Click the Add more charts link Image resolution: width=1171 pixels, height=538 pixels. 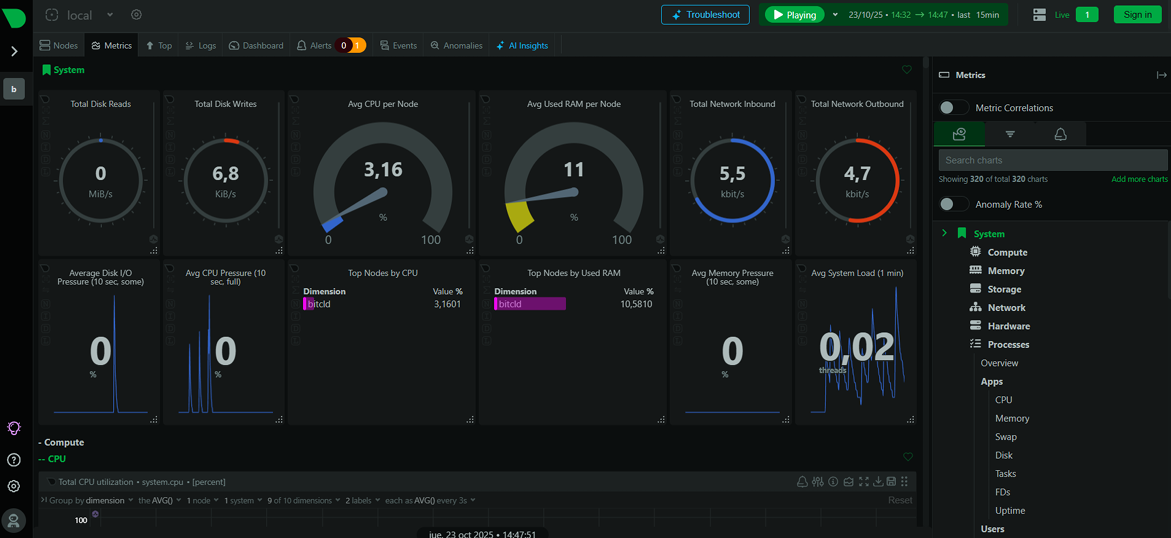[1139, 179]
